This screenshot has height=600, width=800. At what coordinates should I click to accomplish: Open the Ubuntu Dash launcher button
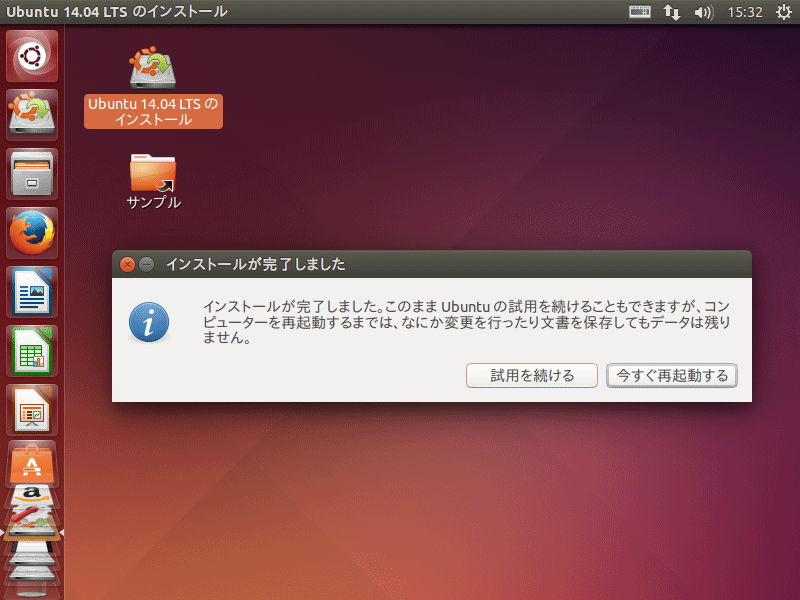(32, 56)
